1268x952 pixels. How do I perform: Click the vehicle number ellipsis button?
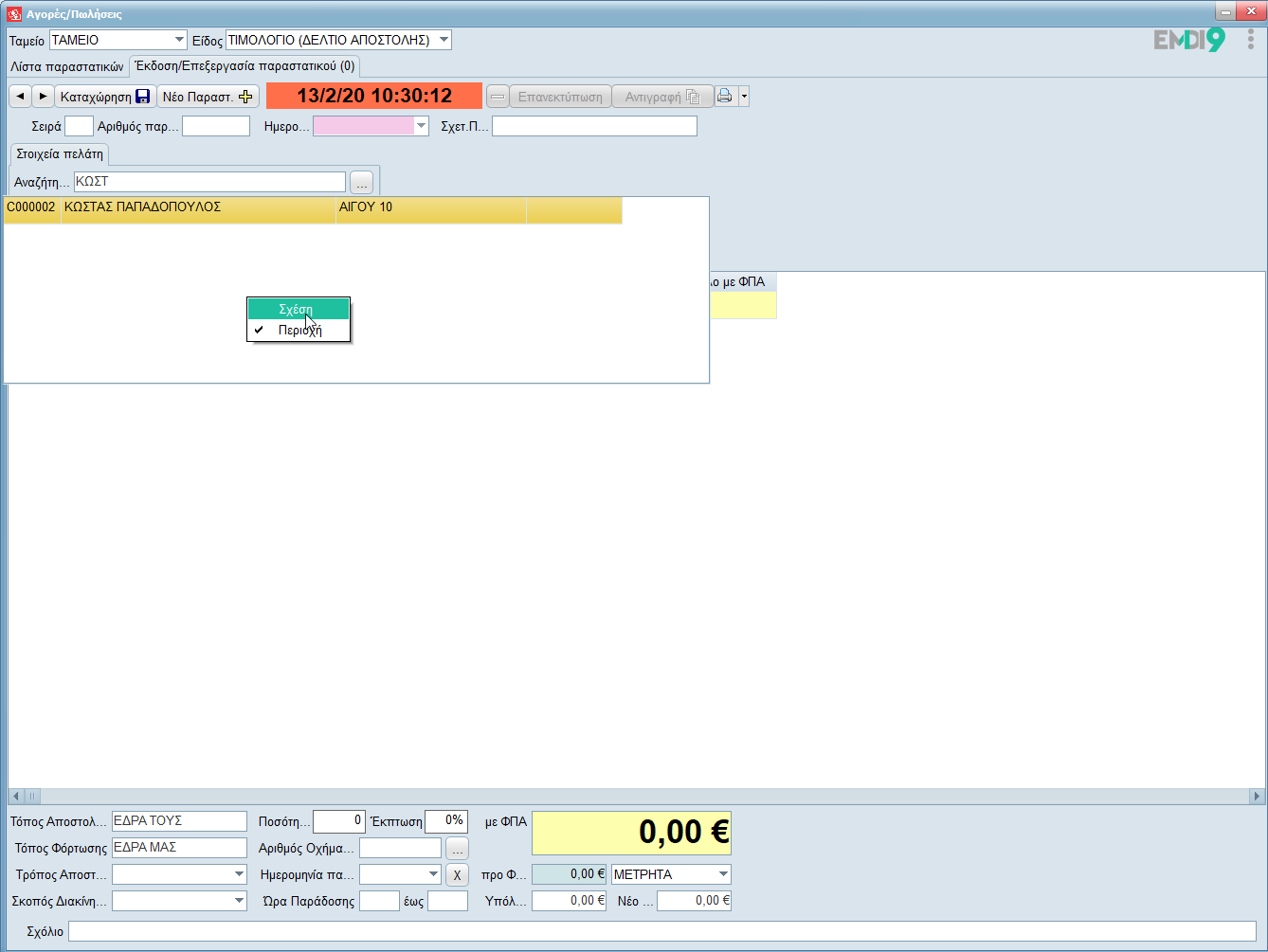(457, 849)
